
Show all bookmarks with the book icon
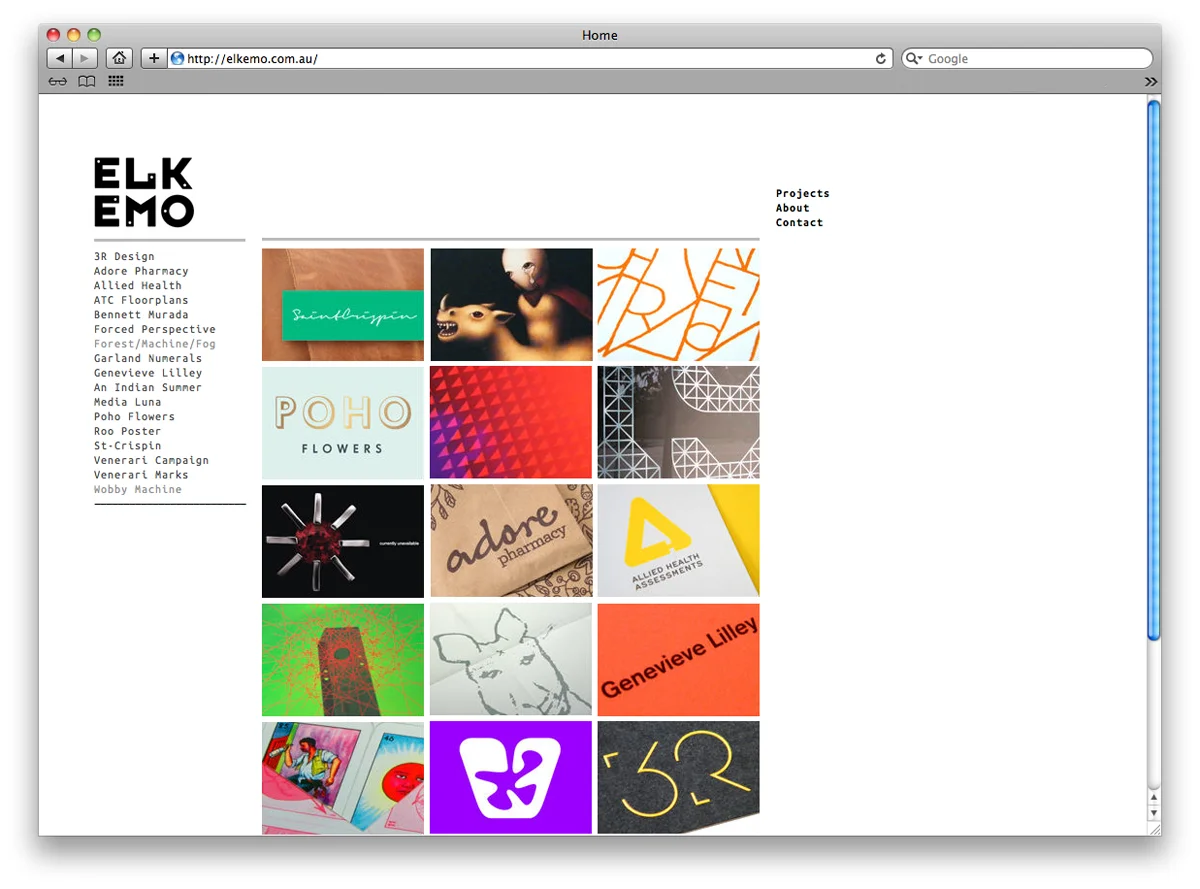(x=87, y=81)
